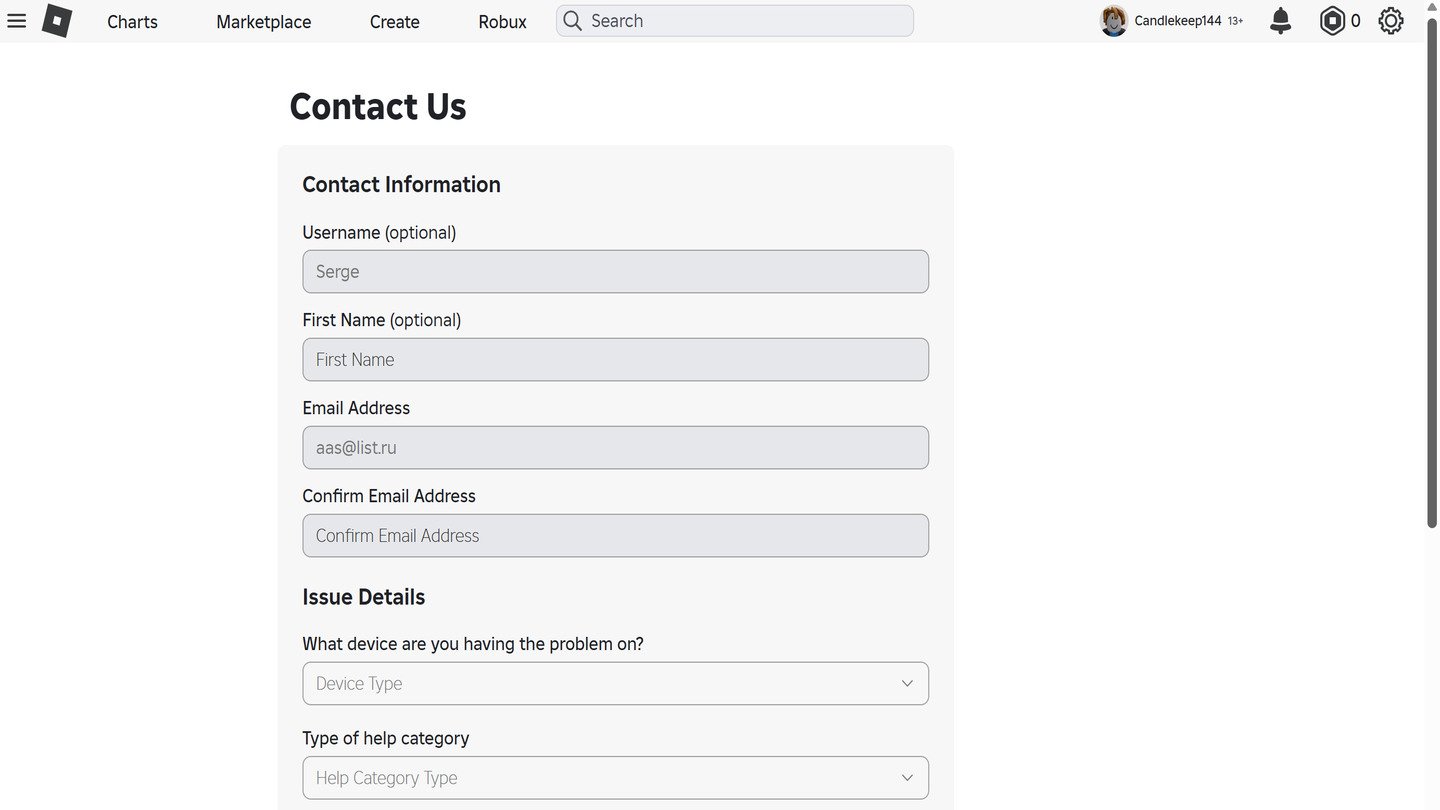The image size is (1440, 810).
Task: Go to the Marketplace tab
Action: click(264, 21)
